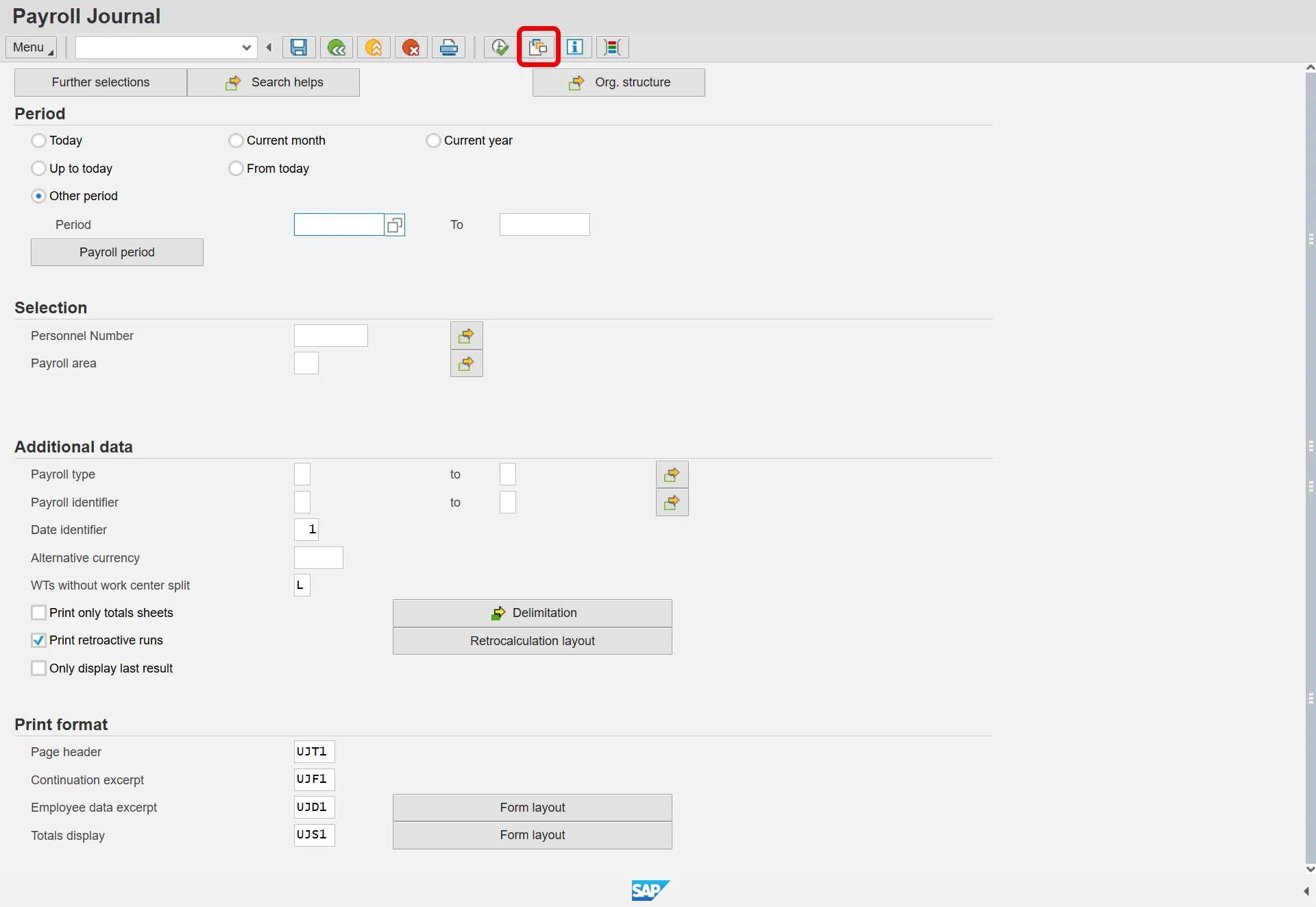Click the Further selections button
The image size is (1316, 907).
(x=101, y=82)
